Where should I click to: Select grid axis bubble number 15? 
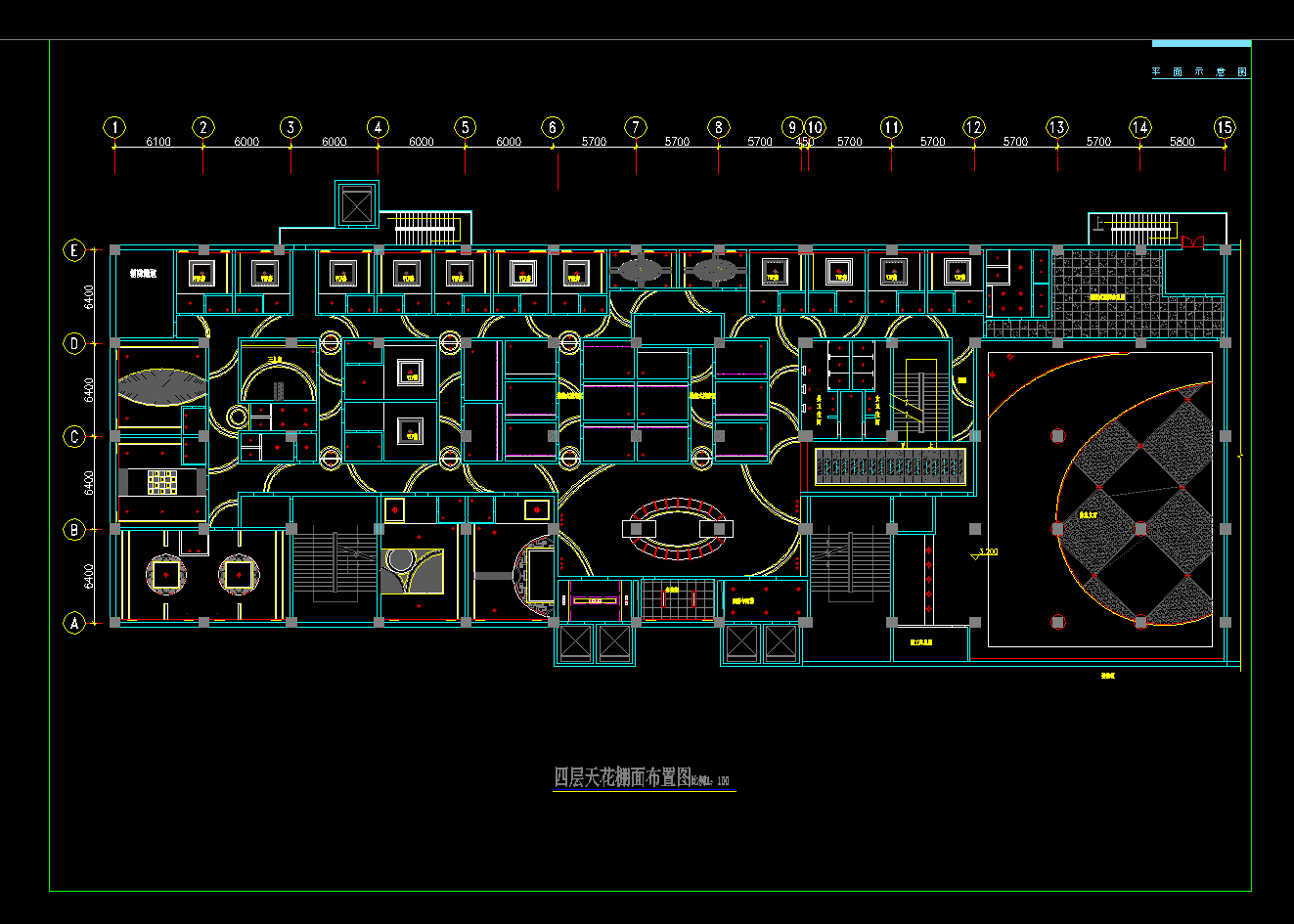point(1225,127)
